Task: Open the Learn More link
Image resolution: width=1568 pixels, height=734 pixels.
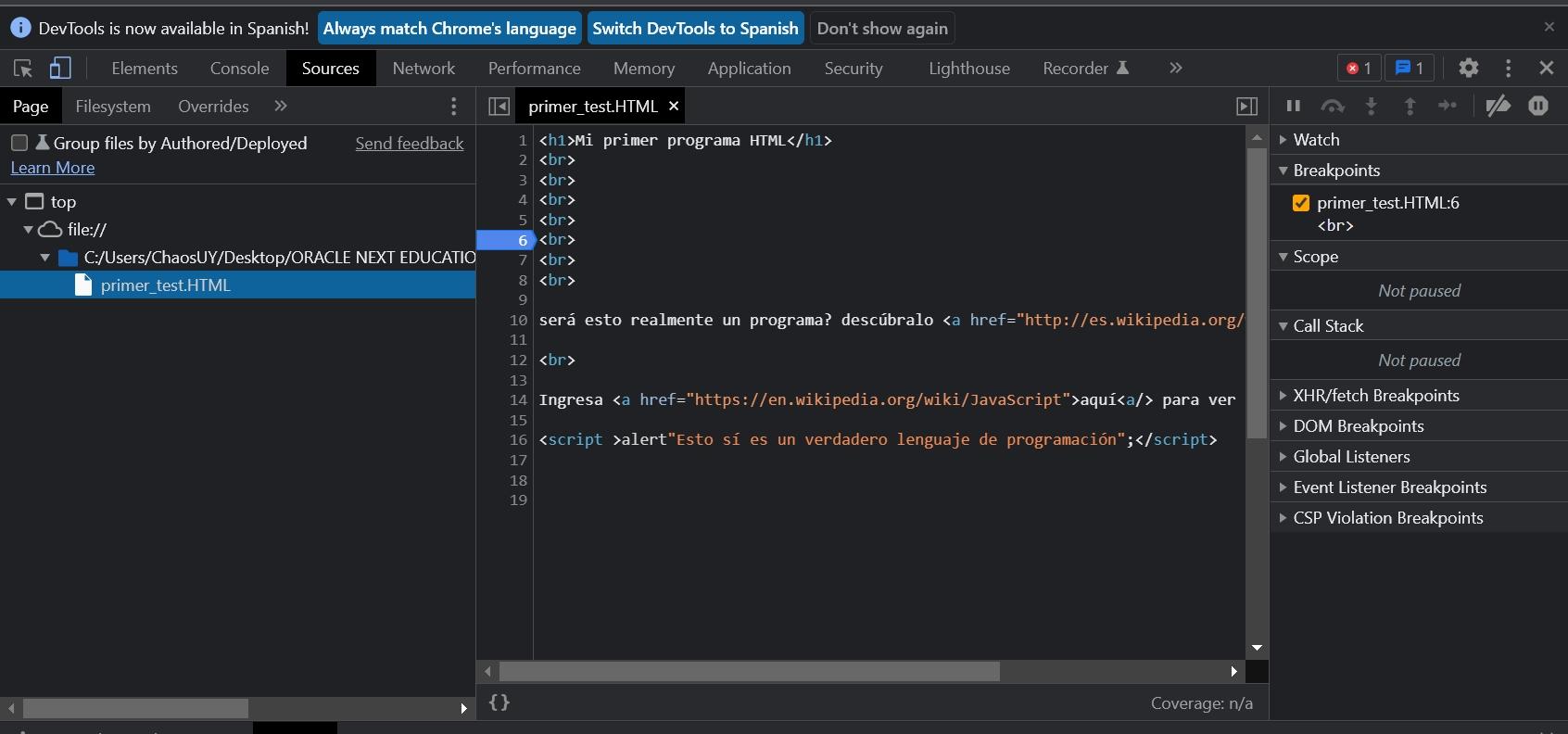Action: point(53,168)
